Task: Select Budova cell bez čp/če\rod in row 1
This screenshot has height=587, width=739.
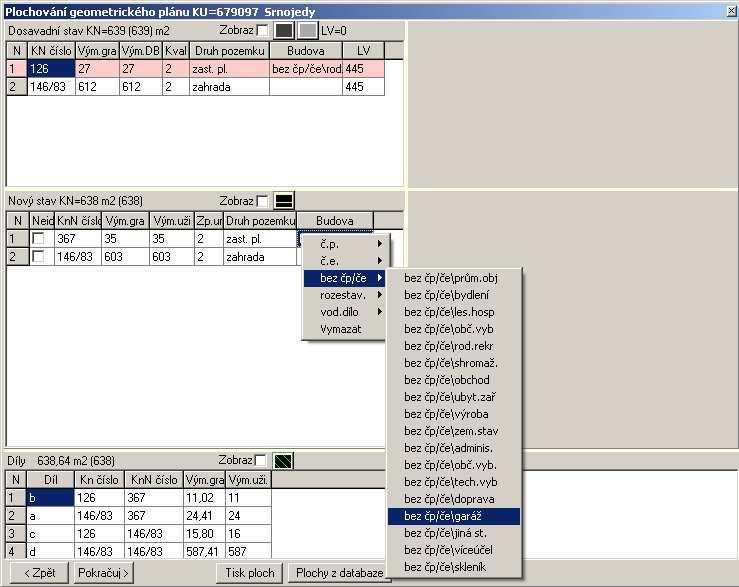Action: click(306, 69)
